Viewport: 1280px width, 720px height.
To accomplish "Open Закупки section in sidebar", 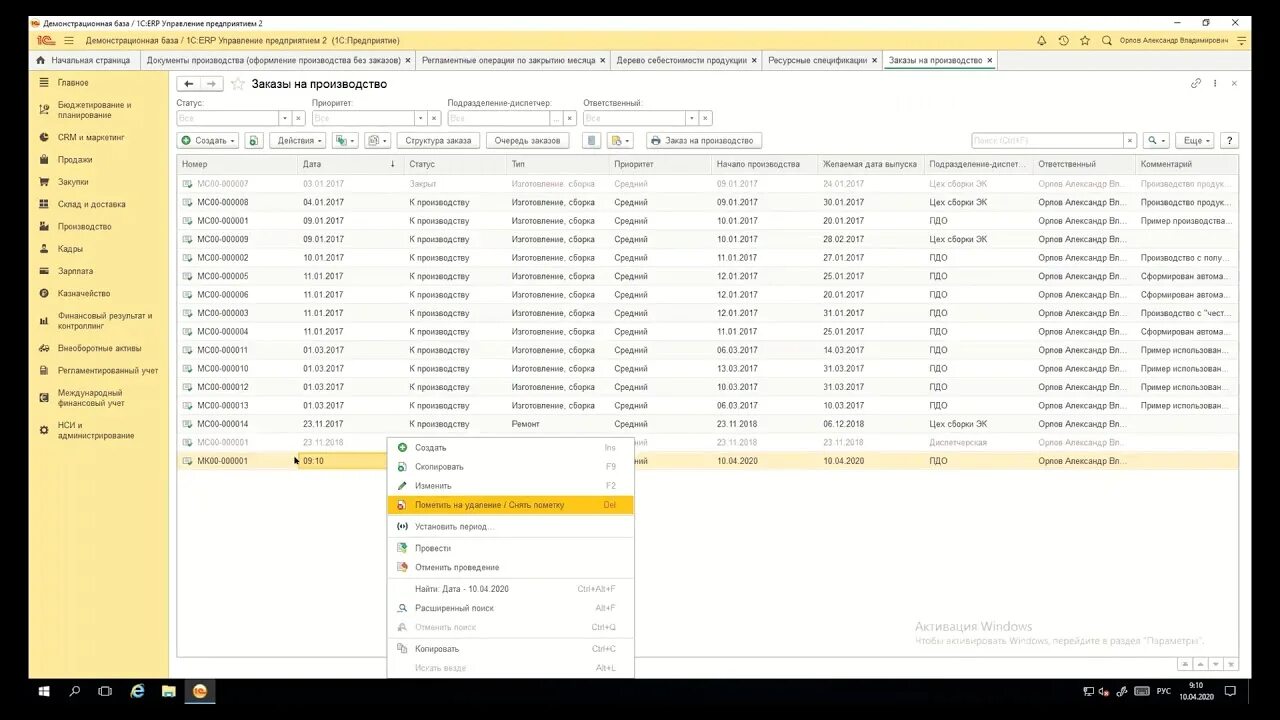I will [x=73, y=182].
